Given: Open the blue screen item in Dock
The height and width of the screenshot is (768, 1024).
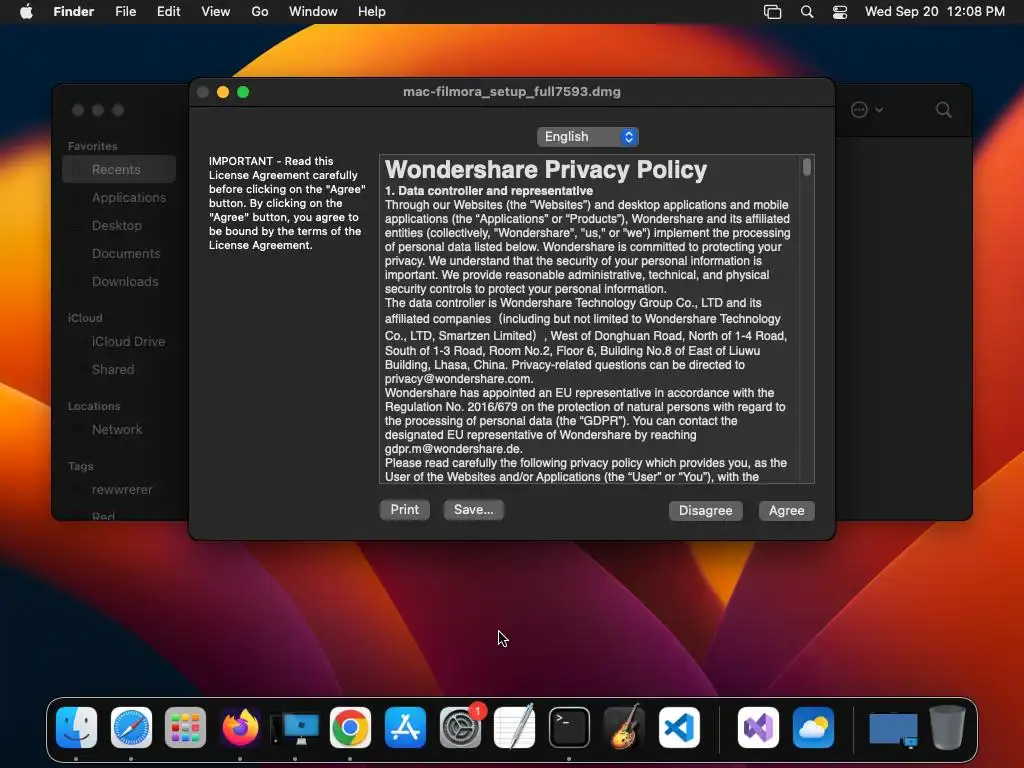Looking at the screenshot, I should coord(893,729).
